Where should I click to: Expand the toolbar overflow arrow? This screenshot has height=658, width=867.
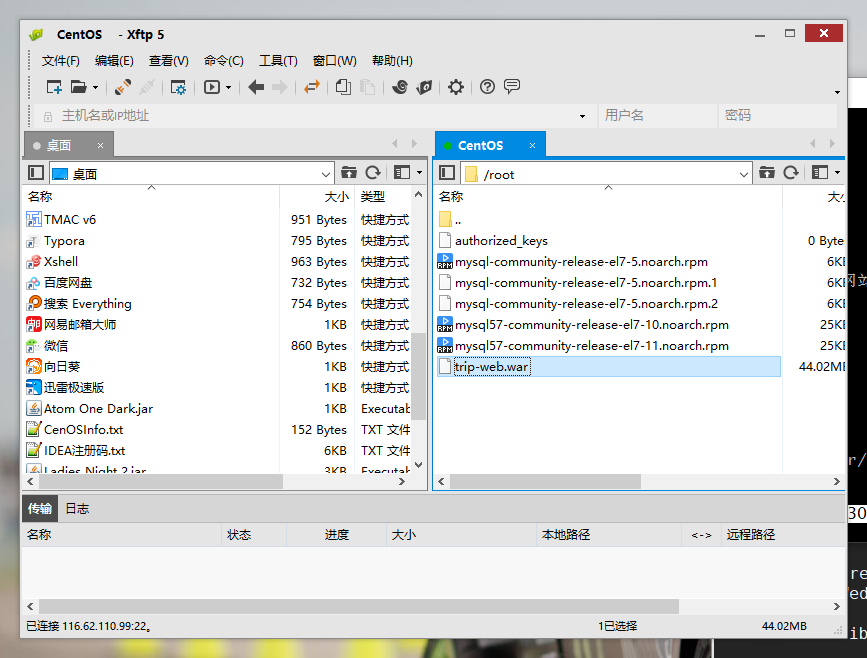837,92
